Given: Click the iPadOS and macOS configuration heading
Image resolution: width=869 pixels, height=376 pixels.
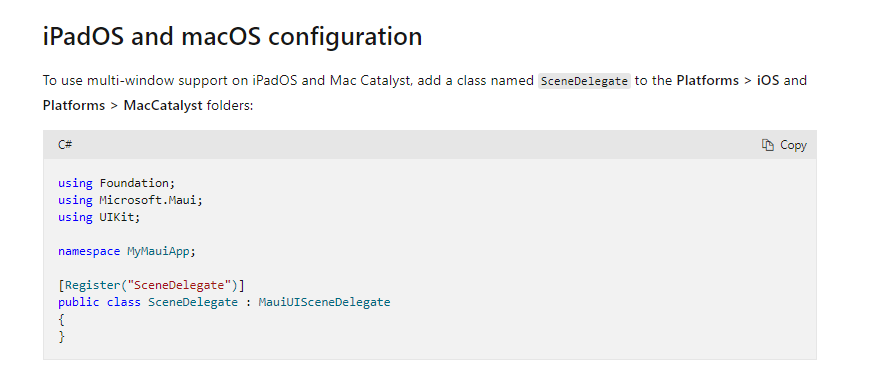Looking at the screenshot, I should click(x=232, y=37).
